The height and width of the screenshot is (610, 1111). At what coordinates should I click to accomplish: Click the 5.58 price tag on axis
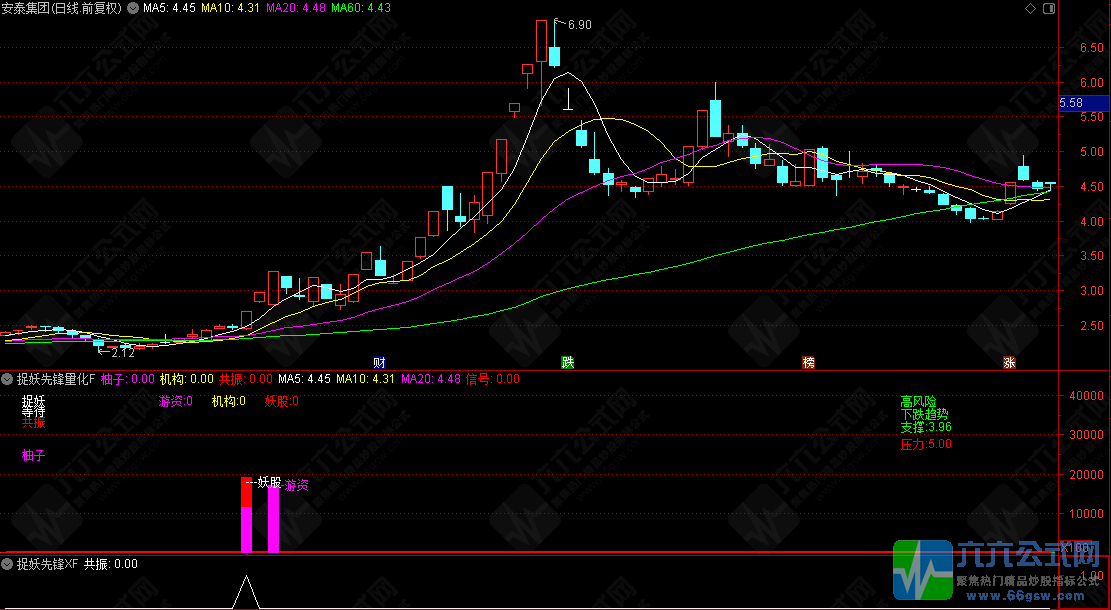tap(1071, 102)
